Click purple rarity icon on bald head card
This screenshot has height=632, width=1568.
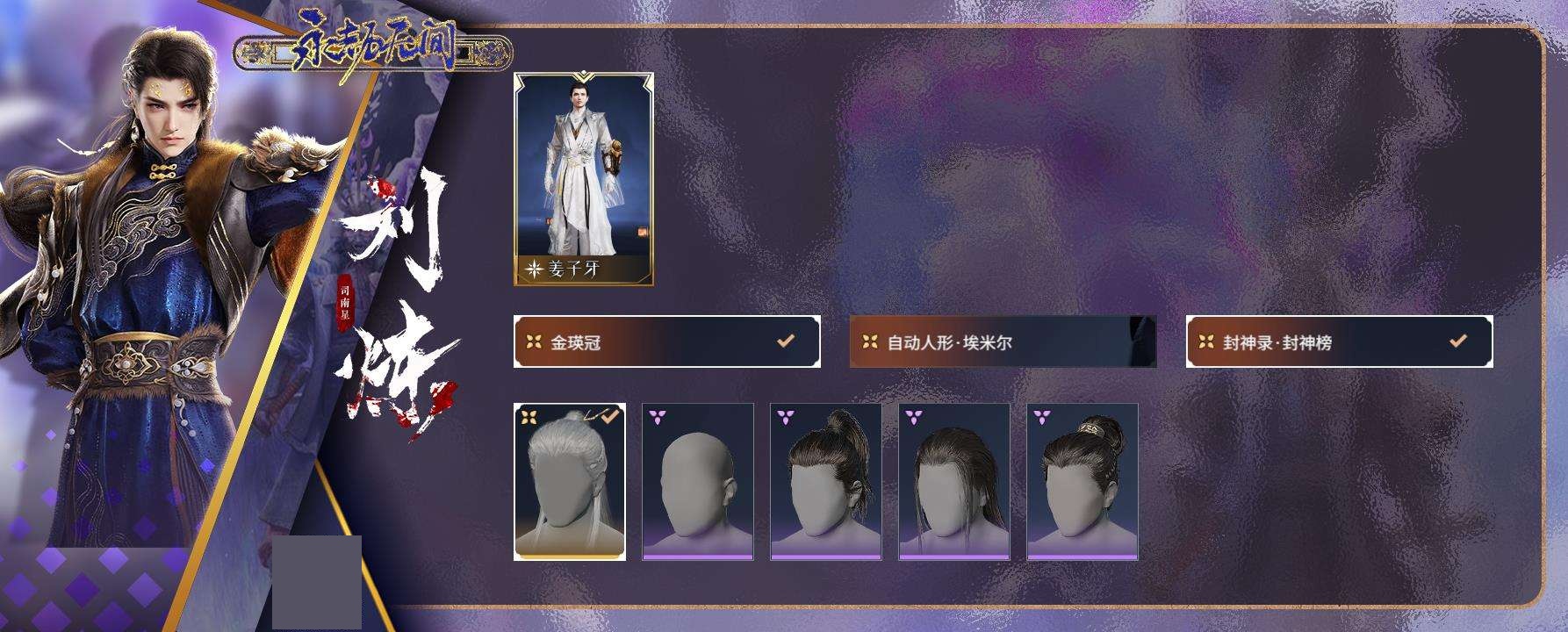tap(657, 416)
